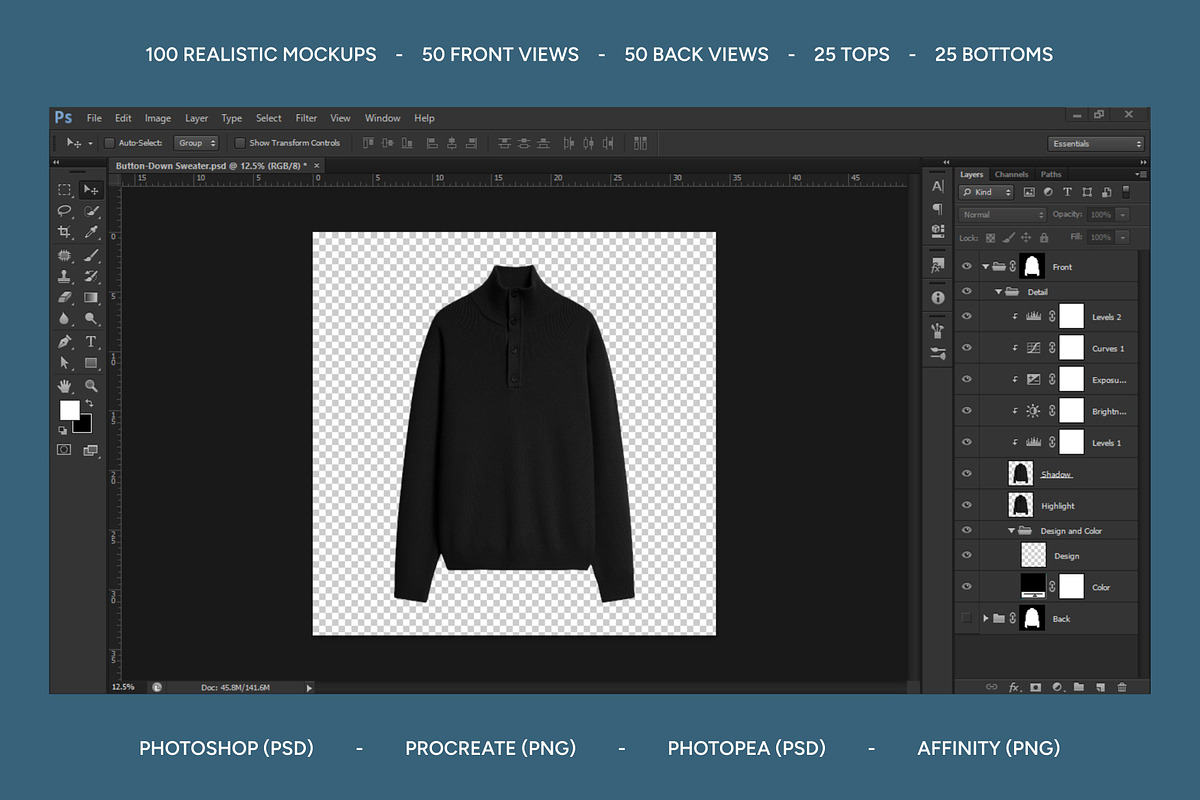Open the Fill slider dropdown arrow

(x=1123, y=237)
